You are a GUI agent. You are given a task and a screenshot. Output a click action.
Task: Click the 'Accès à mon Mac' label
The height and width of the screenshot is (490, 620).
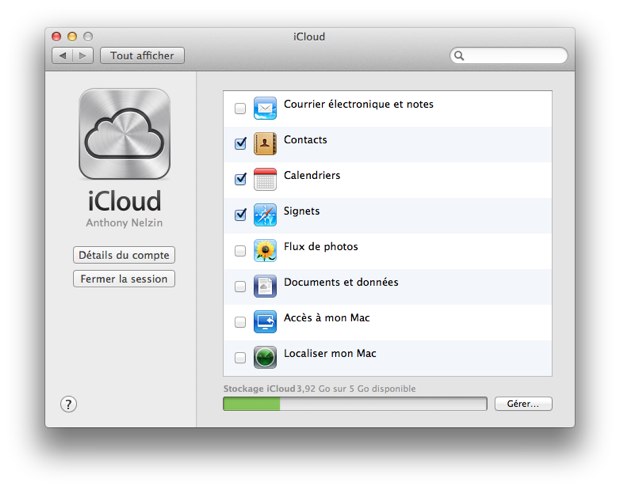tap(327, 318)
